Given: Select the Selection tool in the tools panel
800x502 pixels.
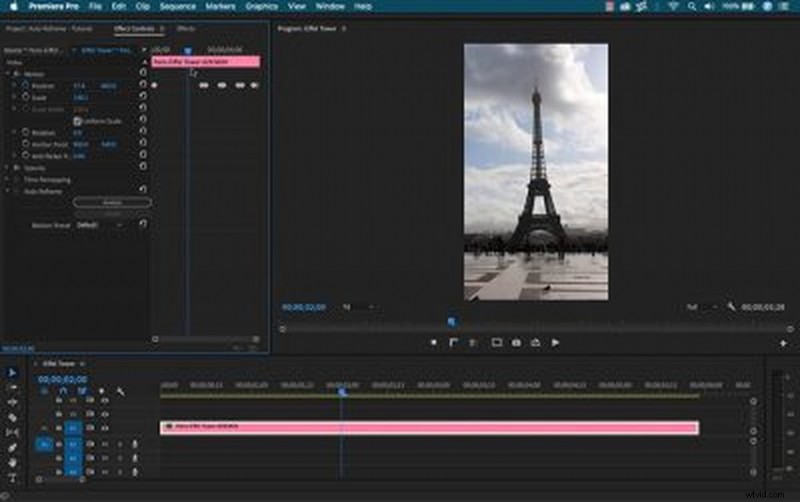Looking at the screenshot, I should tap(12, 372).
